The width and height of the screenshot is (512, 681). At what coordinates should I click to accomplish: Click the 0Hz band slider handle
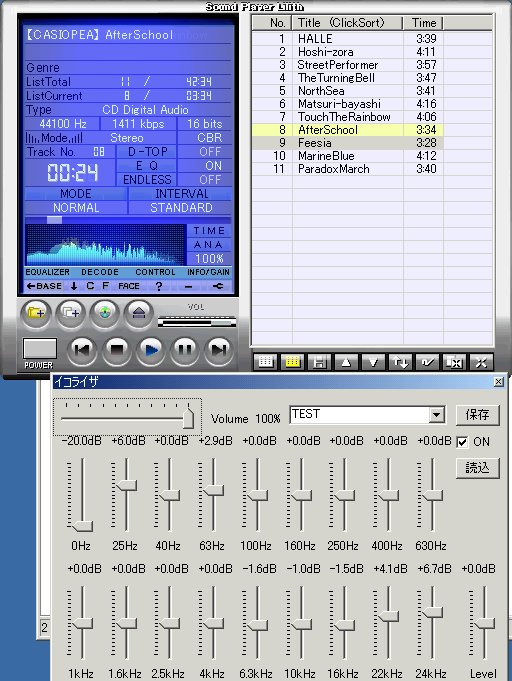coord(82,526)
